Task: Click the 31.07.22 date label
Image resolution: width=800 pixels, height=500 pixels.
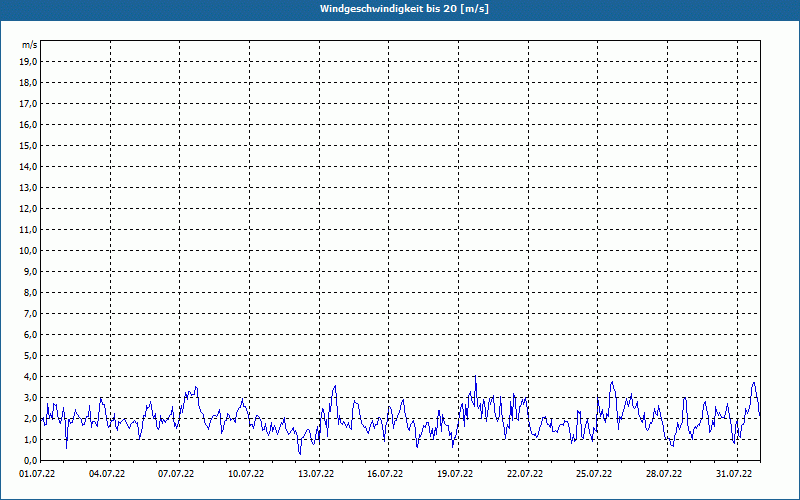Action: coord(733,474)
